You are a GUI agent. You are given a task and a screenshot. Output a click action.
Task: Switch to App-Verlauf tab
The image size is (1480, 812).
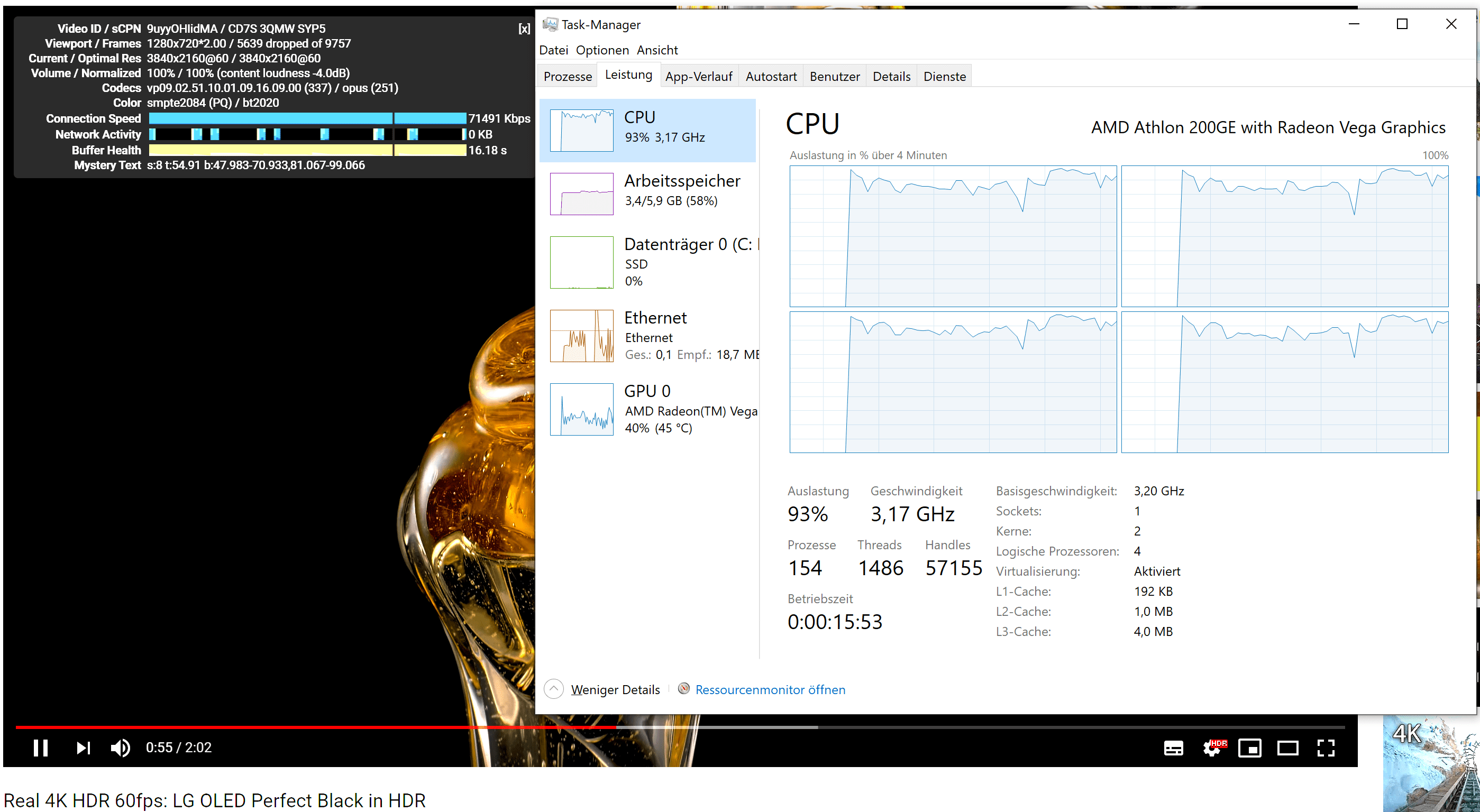pos(699,76)
